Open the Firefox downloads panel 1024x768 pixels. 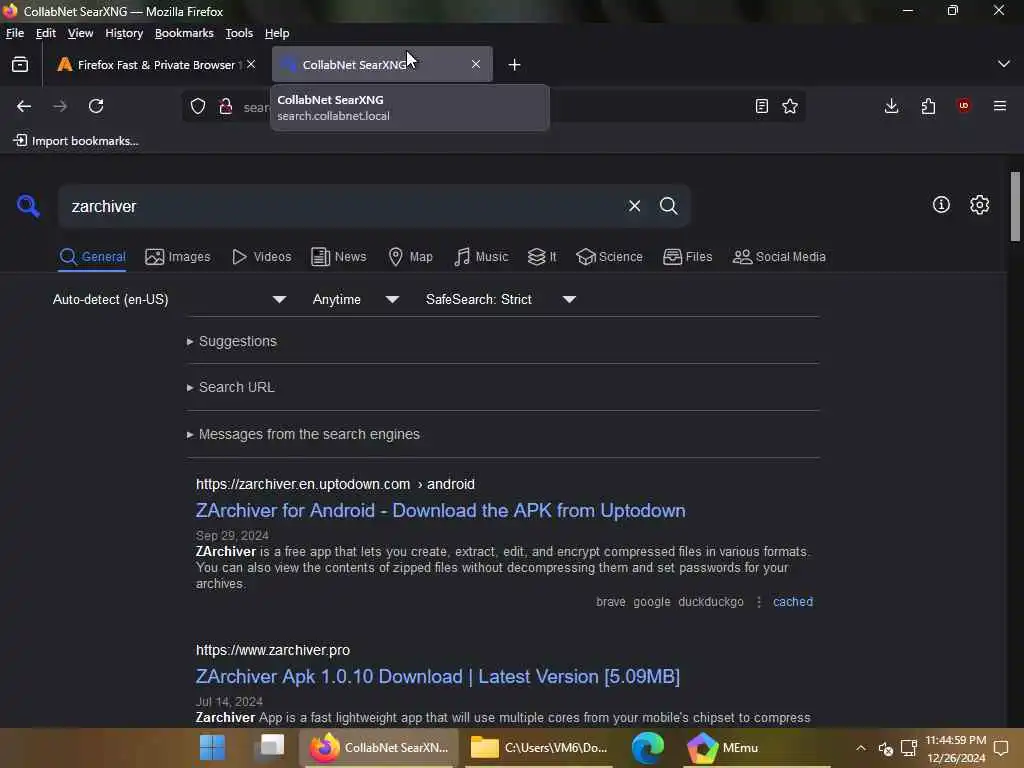891,106
